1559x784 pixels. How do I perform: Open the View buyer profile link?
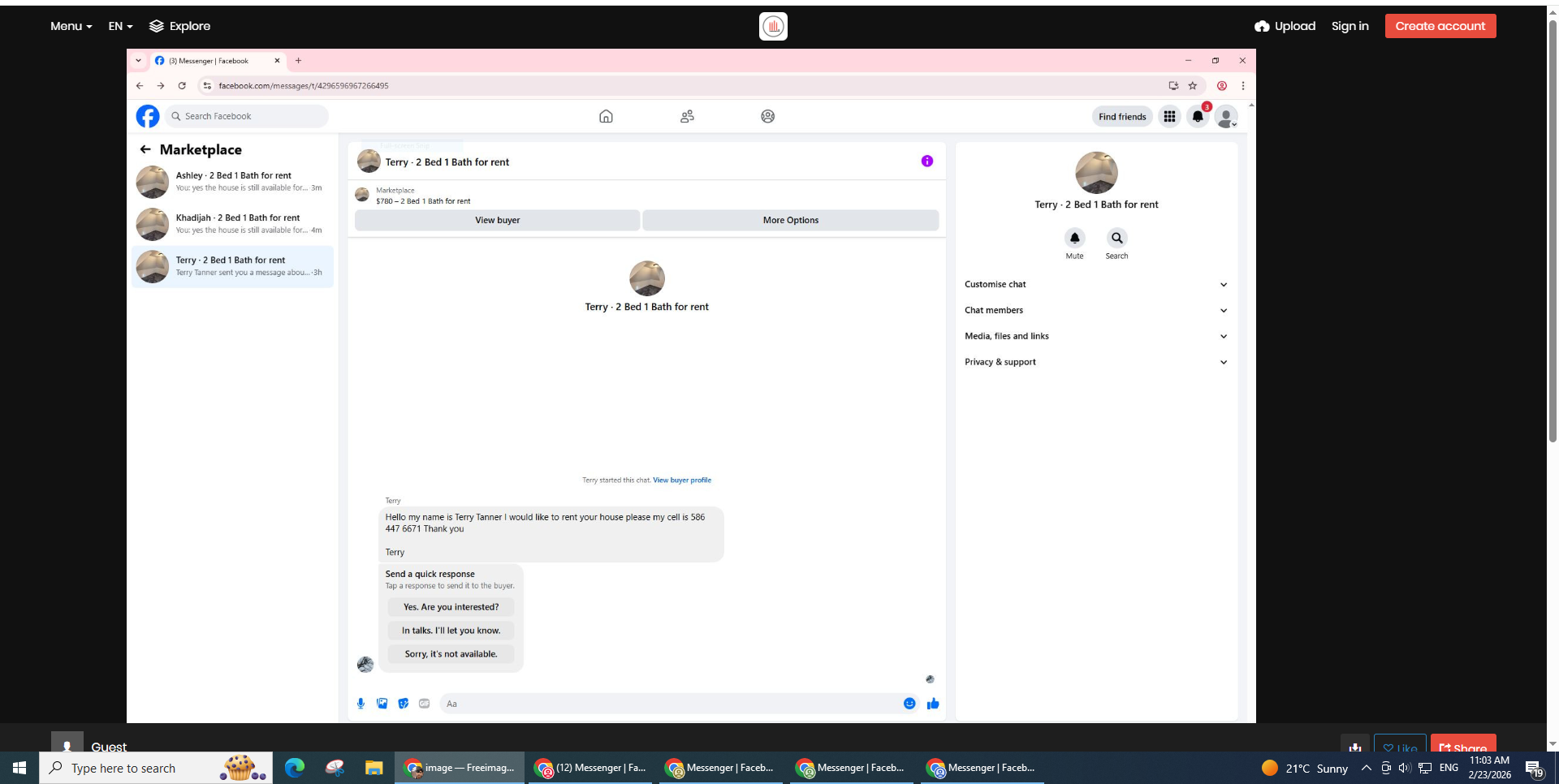[x=682, y=480]
